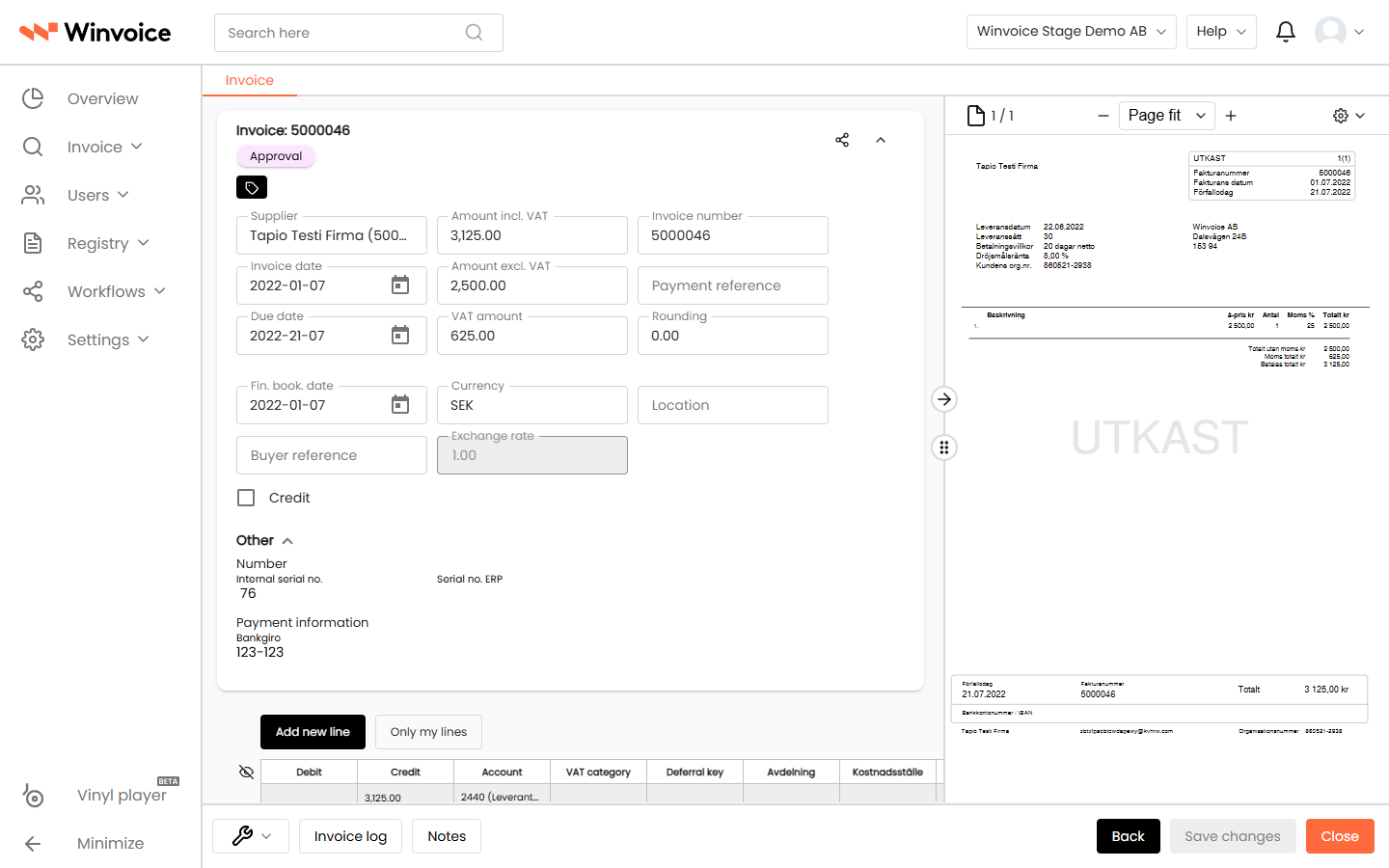Open the Page fit zoom dropdown

coord(1166,116)
